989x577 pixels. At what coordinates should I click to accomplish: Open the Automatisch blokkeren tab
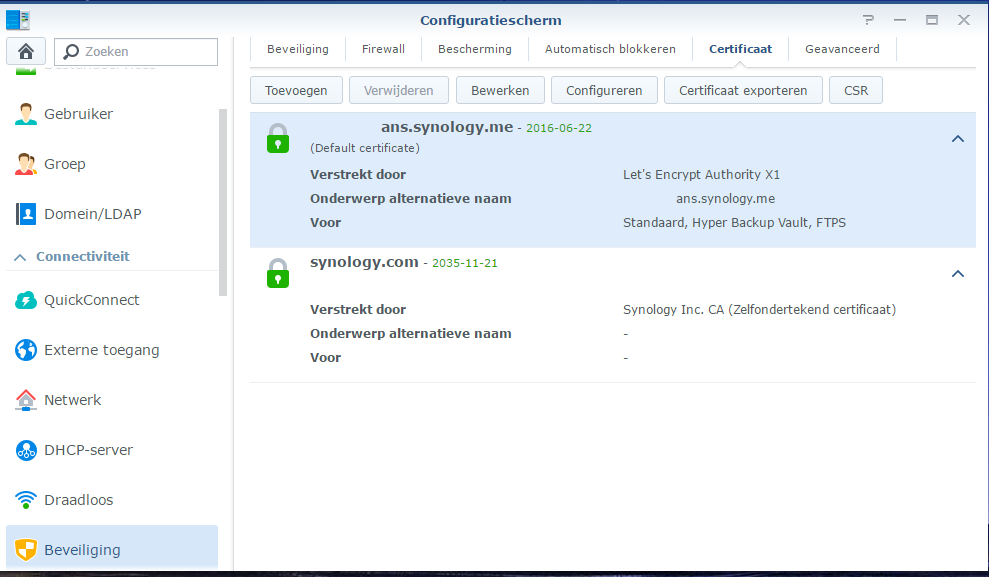click(610, 49)
